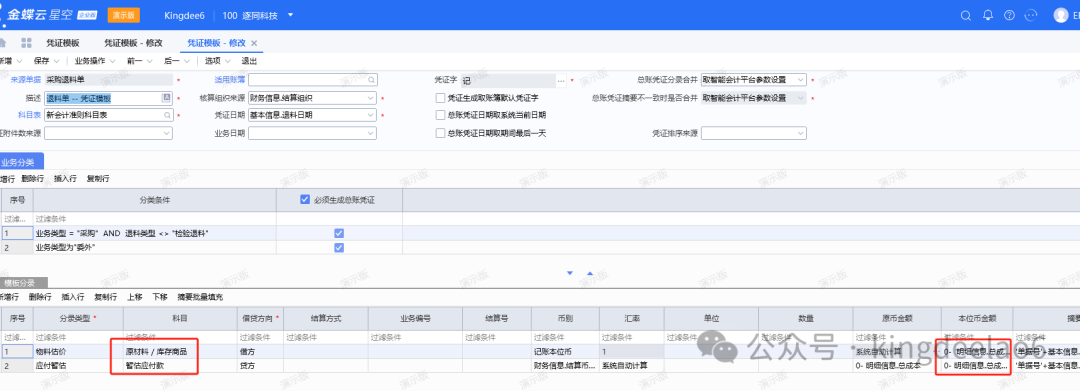Enable 总账凭证日期取系统当前日期 checkbox

point(441,115)
